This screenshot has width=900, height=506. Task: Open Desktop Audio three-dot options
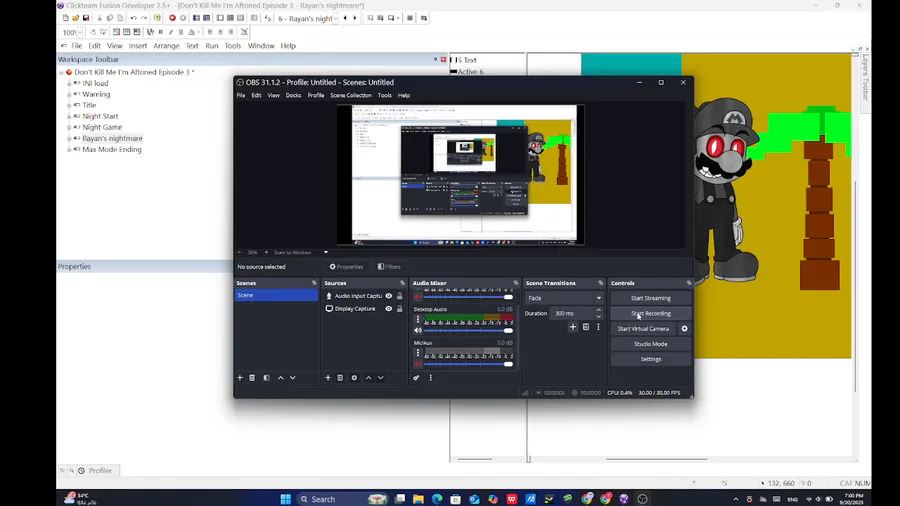point(418,320)
